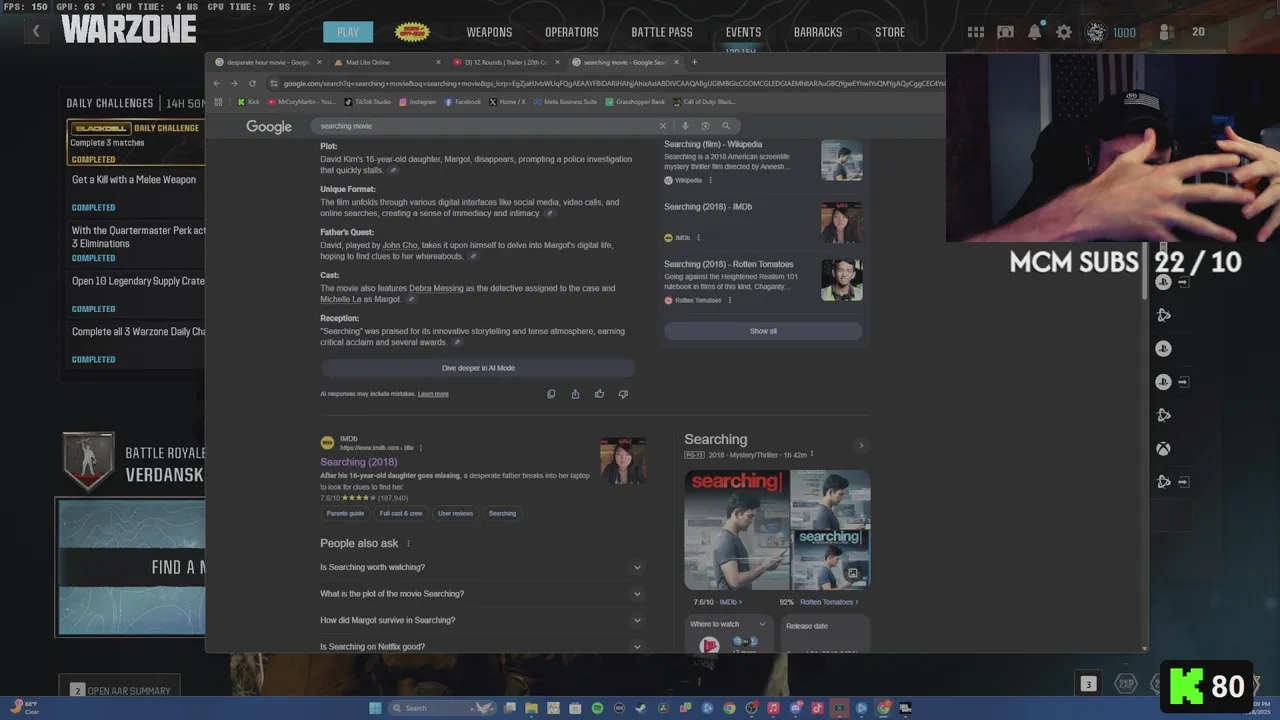The image size is (1280, 720).
Task: Expand 'How did Margot survive in Searching?'
Action: 481,620
